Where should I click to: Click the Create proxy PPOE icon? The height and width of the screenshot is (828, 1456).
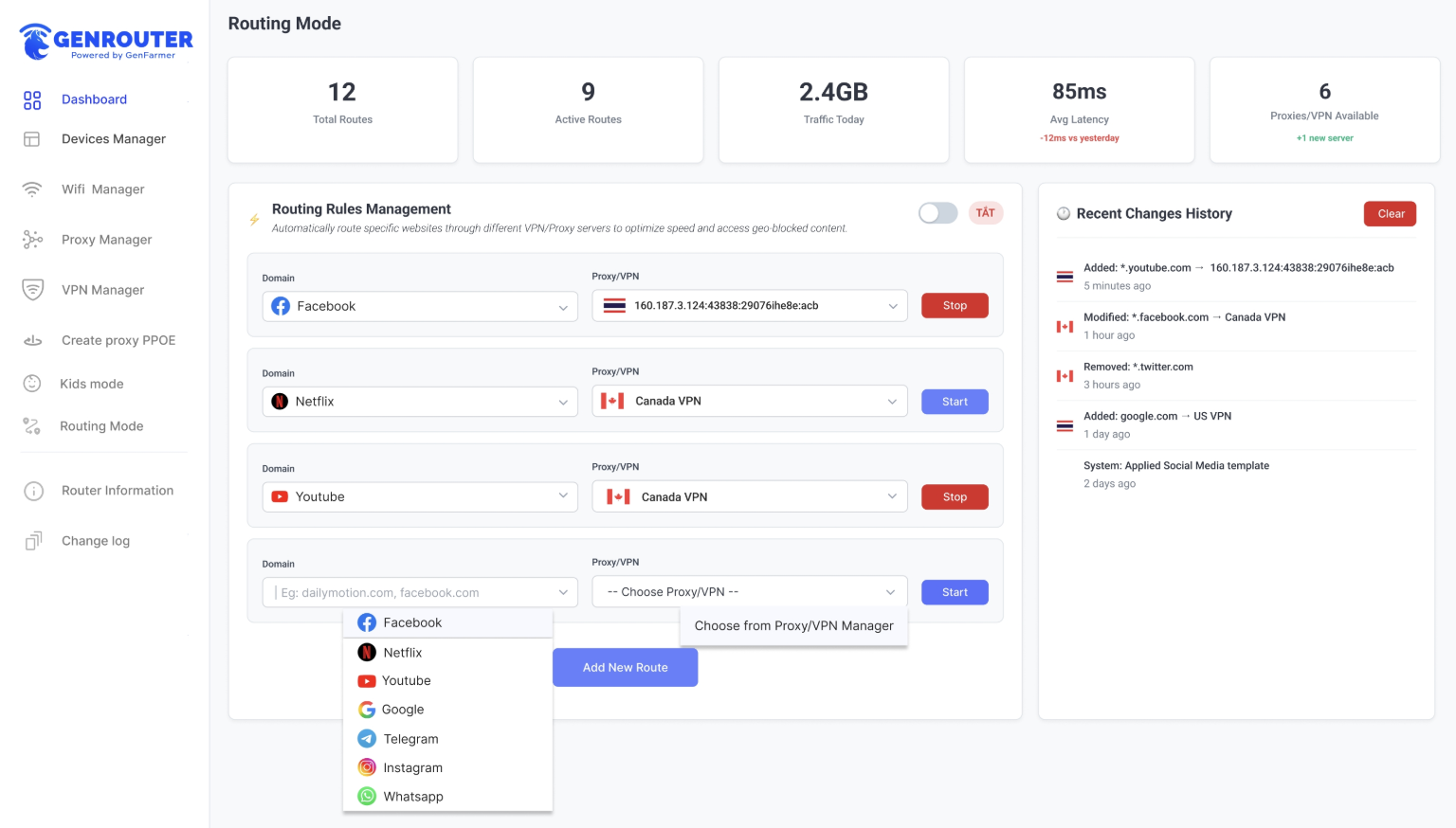tap(32, 340)
